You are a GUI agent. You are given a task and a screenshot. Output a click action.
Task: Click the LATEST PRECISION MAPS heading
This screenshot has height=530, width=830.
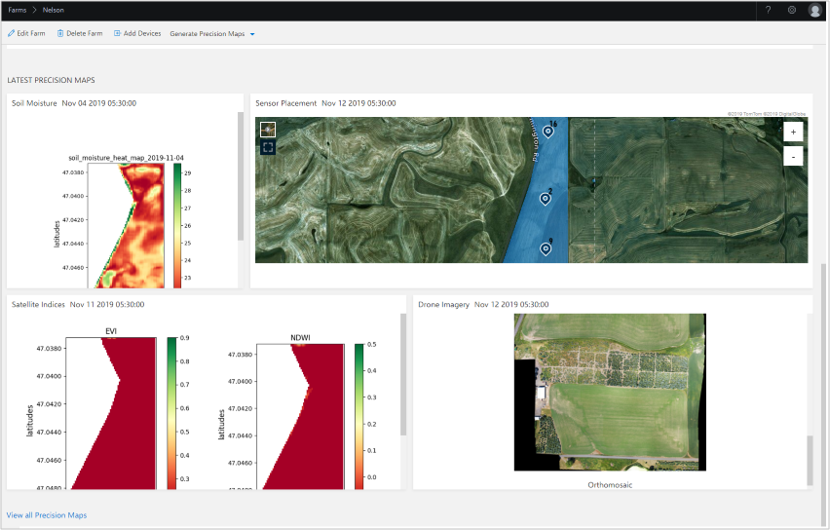(x=51, y=80)
